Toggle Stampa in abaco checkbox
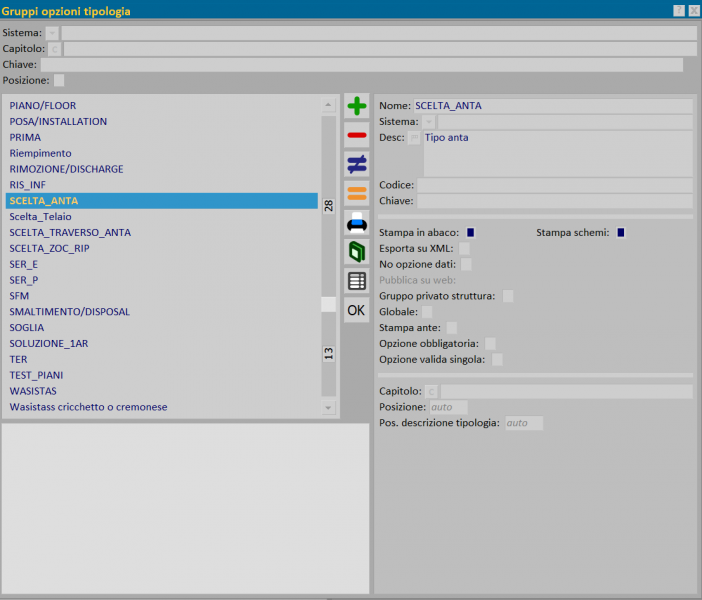Screen dimensions: 702x600 [470, 232]
